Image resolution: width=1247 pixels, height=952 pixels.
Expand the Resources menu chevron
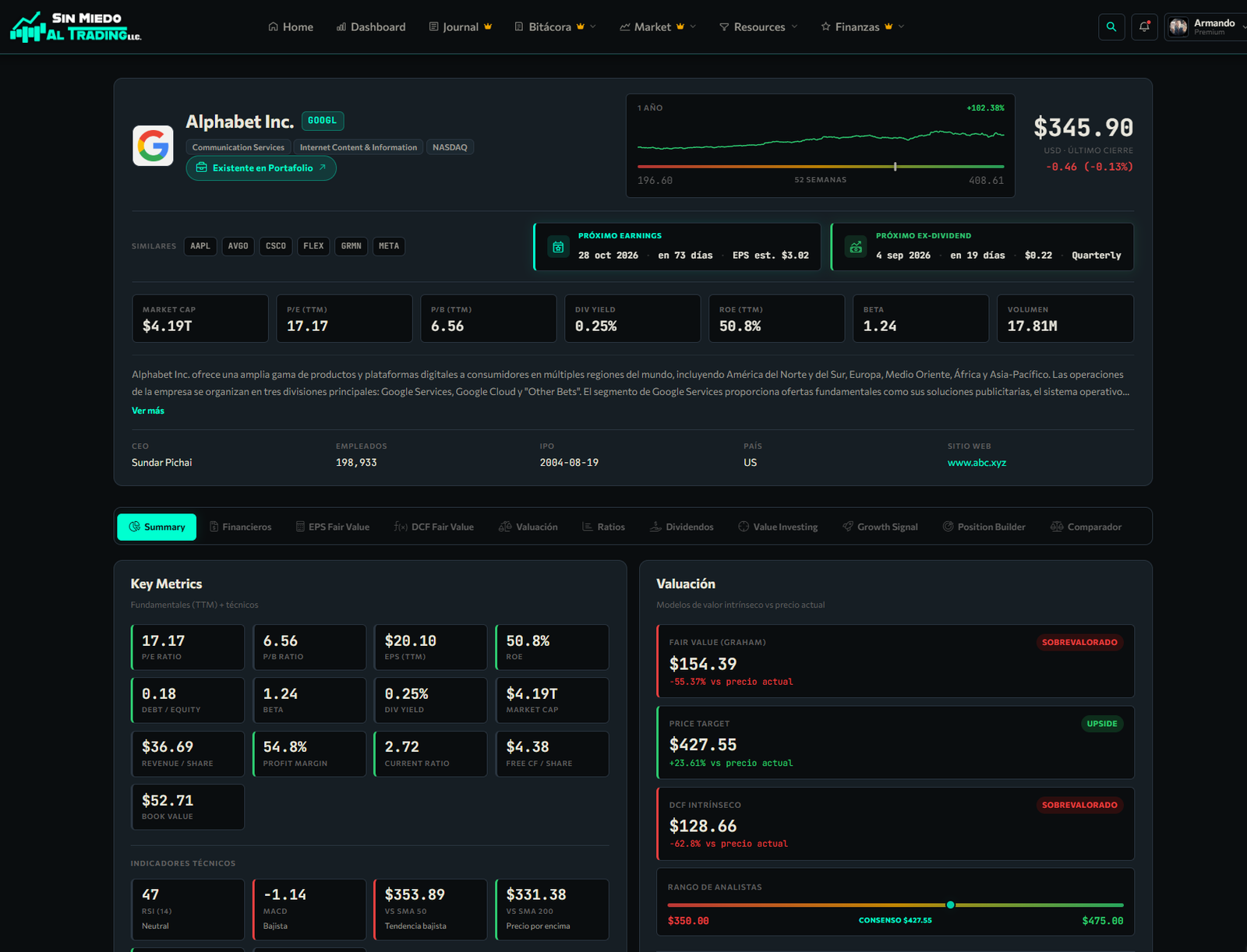(x=794, y=26)
